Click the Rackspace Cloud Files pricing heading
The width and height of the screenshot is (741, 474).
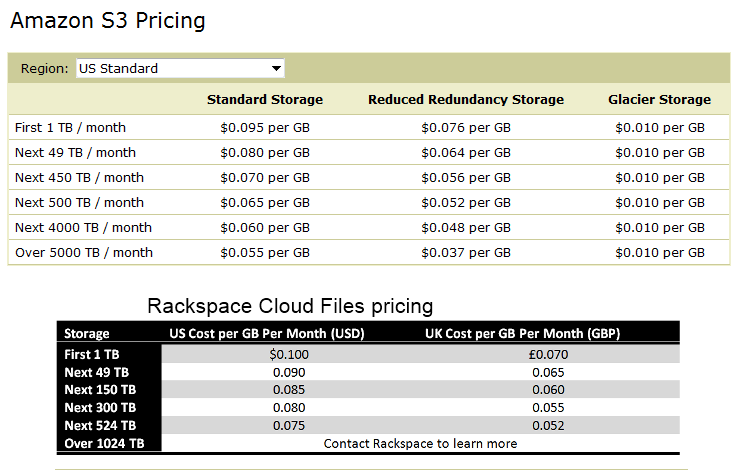pos(290,306)
